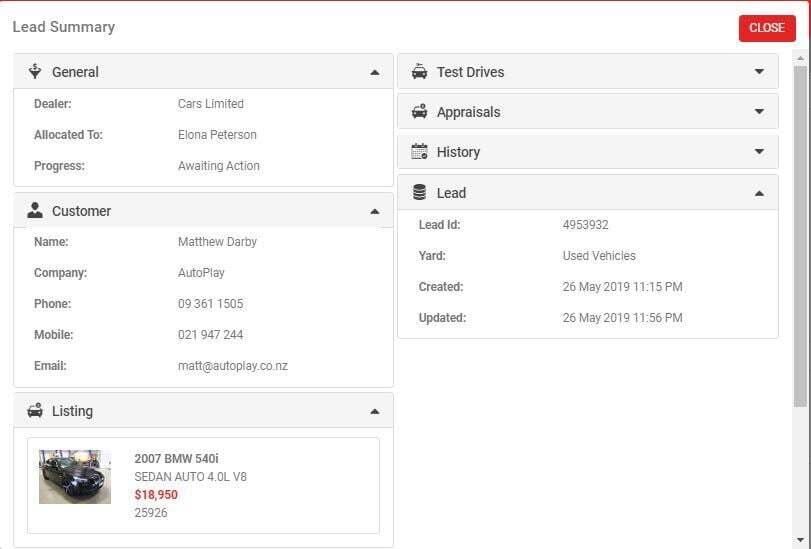Select the dealer value Cars Limited

point(211,103)
